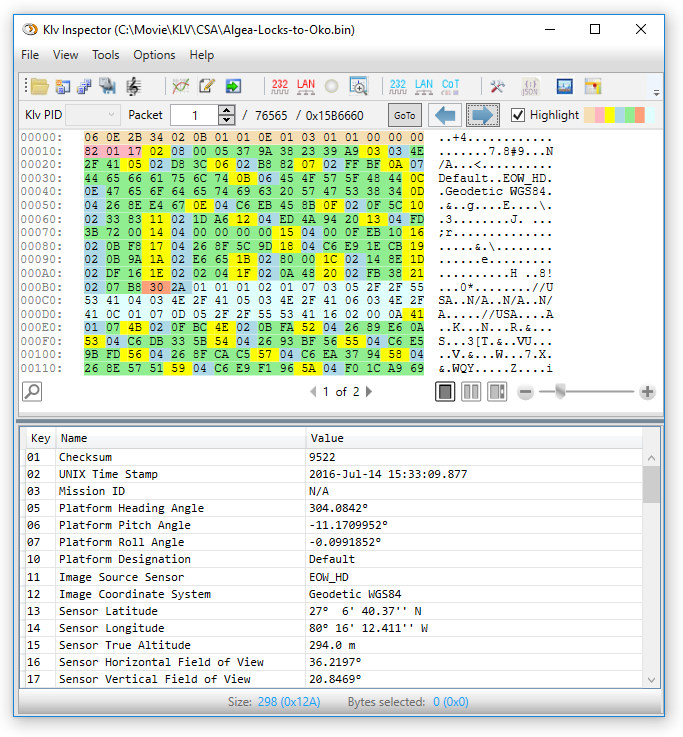Expand the toolbar overflow chevron

point(656,91)
